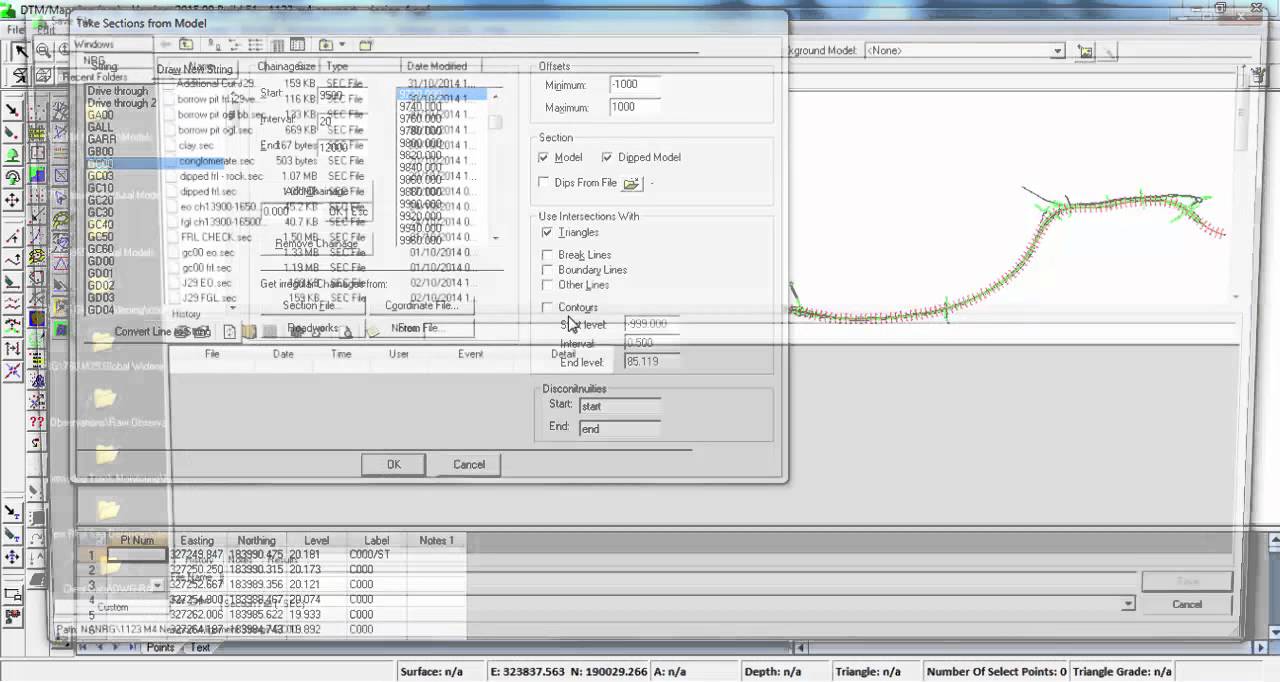Select string 'GALL' in the list
The height and width of the screenshot is (682, 1280).
tap(100, 127)
